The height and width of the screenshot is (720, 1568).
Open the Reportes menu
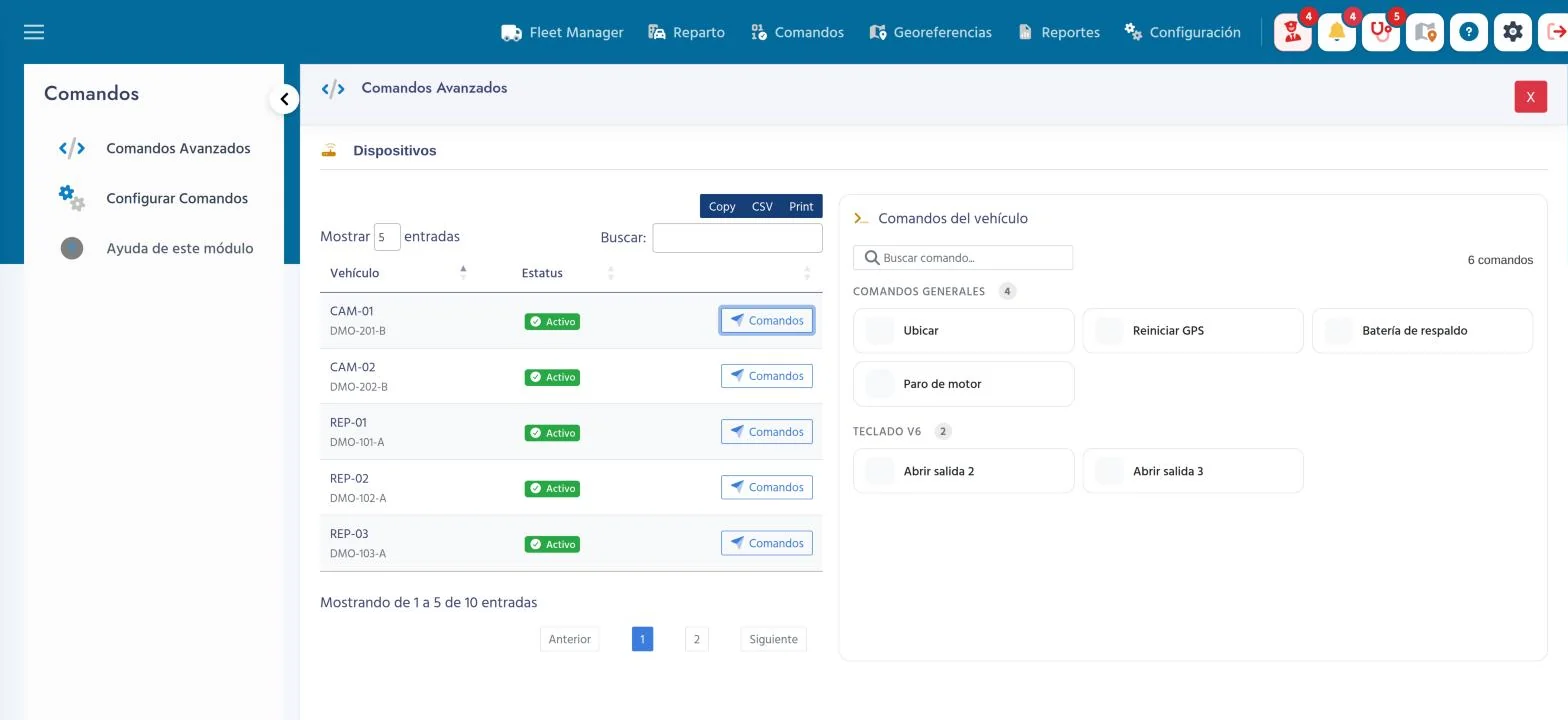[x=1059, y=32]
